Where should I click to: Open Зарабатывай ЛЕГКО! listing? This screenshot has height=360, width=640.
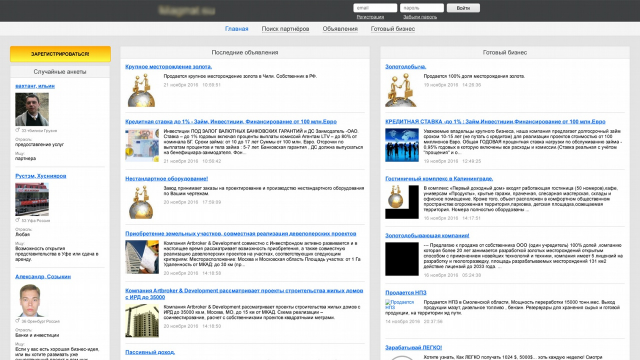pyautogui.click(x=413, y=348)
